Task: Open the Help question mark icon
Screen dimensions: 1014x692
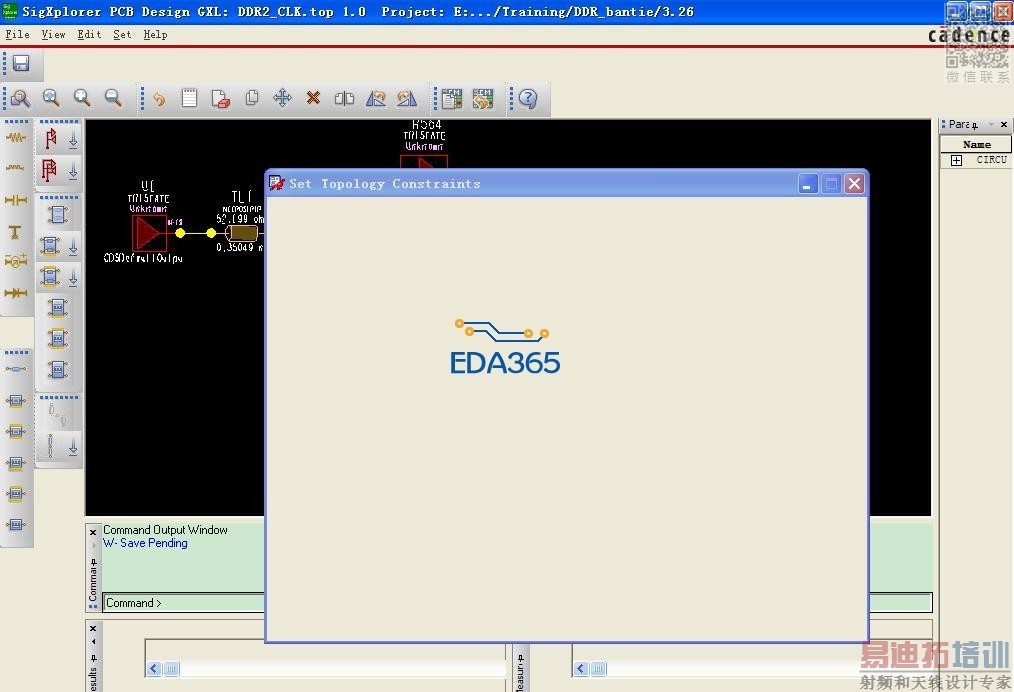Action: point(528,98)
